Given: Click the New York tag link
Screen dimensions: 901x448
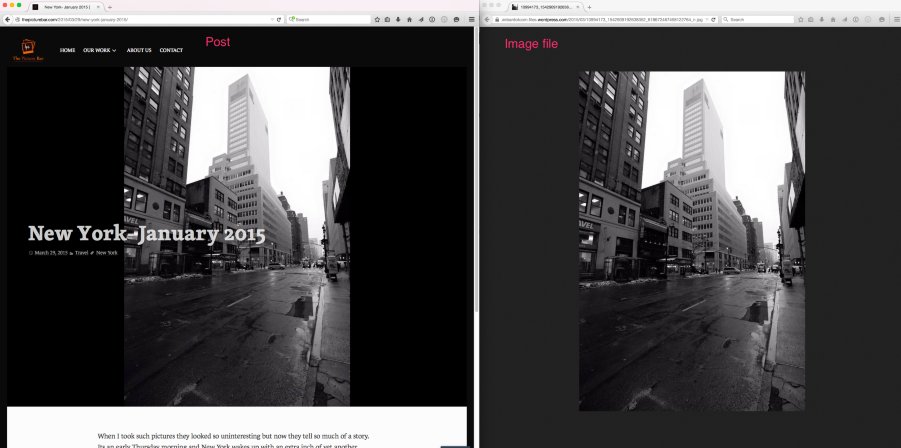Looking at the screenshot, I should pyautogui.click(x=107, y=253).
